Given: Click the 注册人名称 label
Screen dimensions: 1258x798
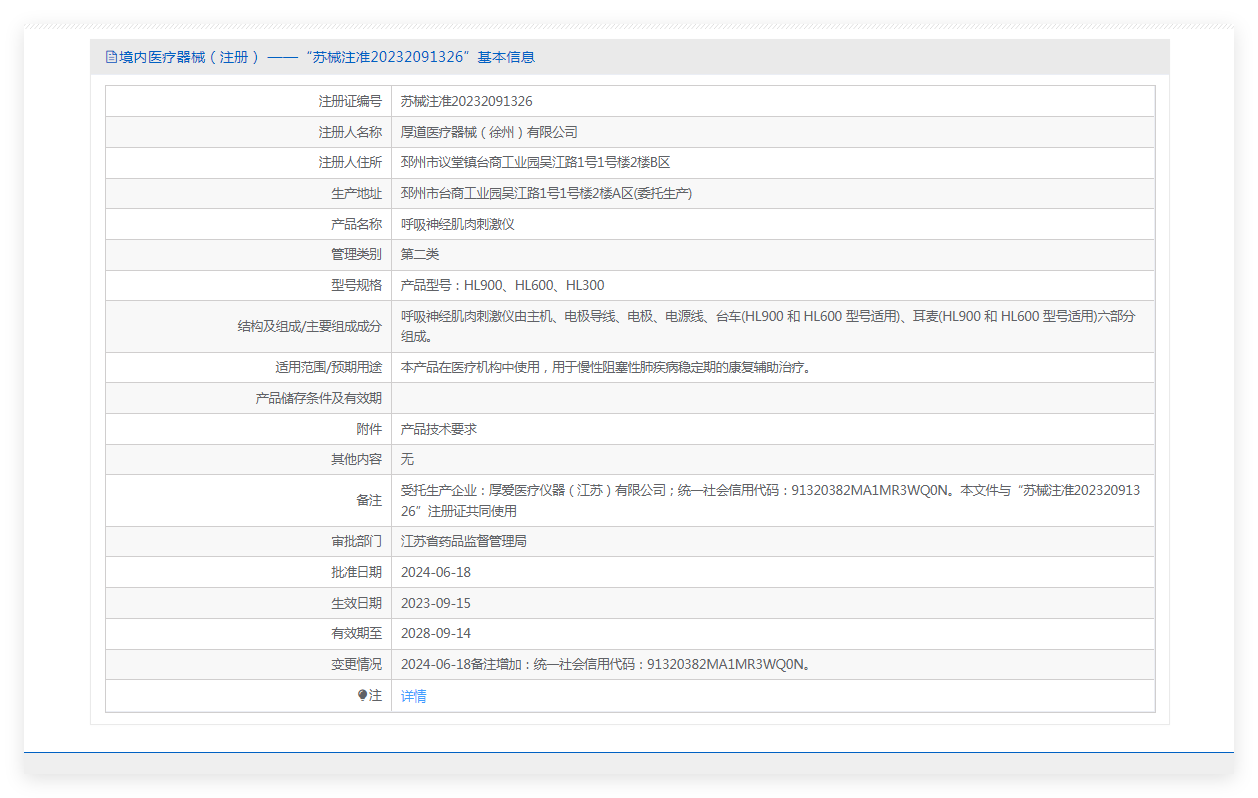Looking at the screenshot, I should pos(350,132).
